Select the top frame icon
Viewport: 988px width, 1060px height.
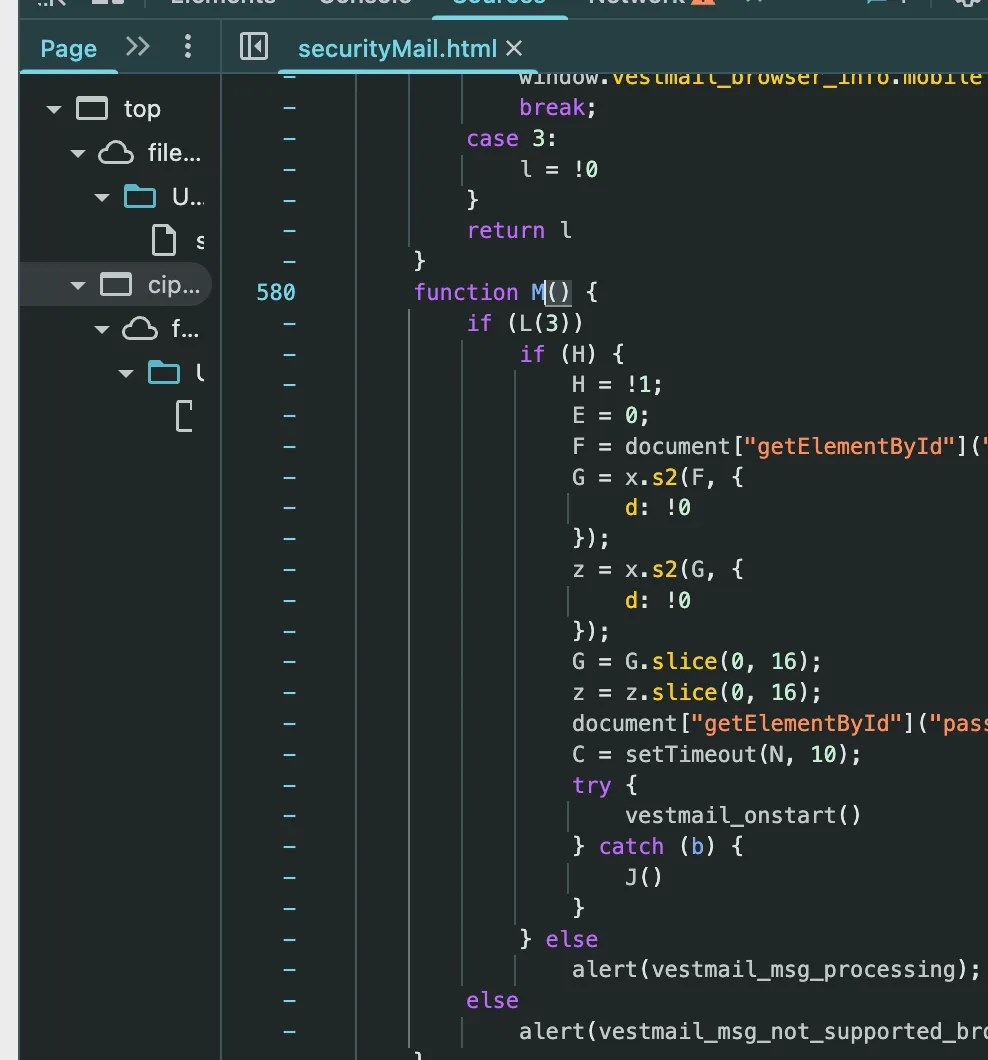pos(92,108)
